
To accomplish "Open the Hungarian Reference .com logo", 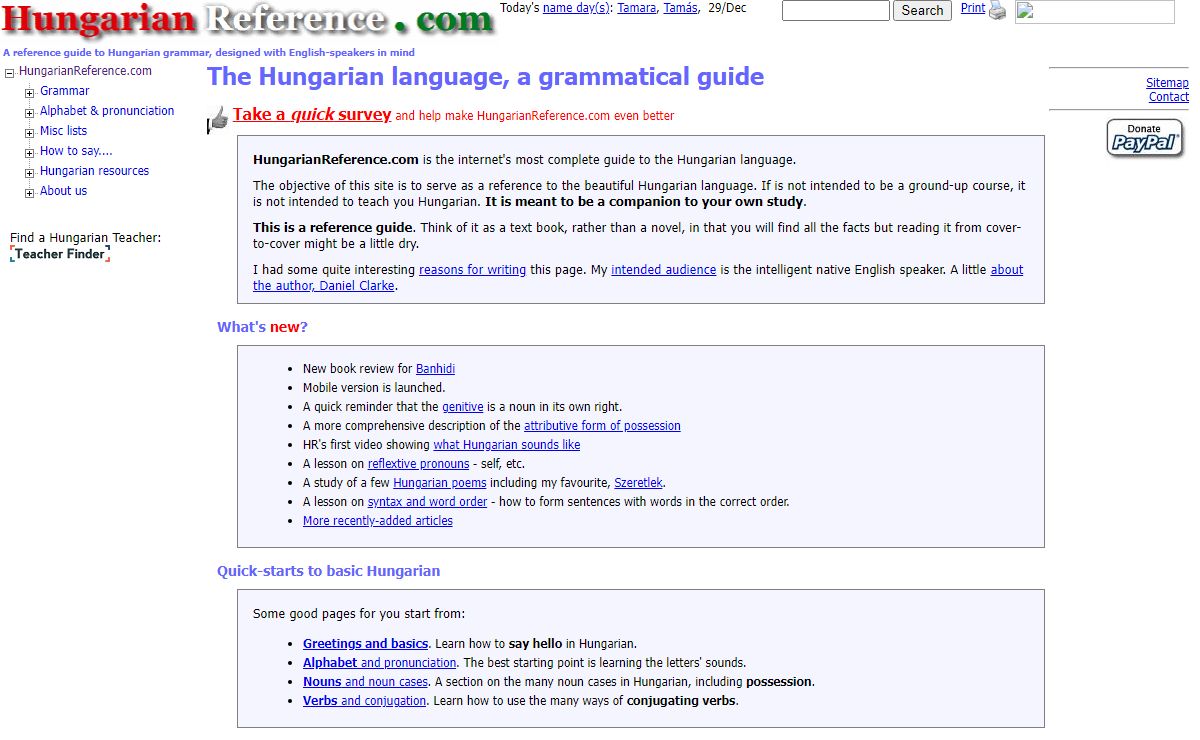I will tap(248, 20).
